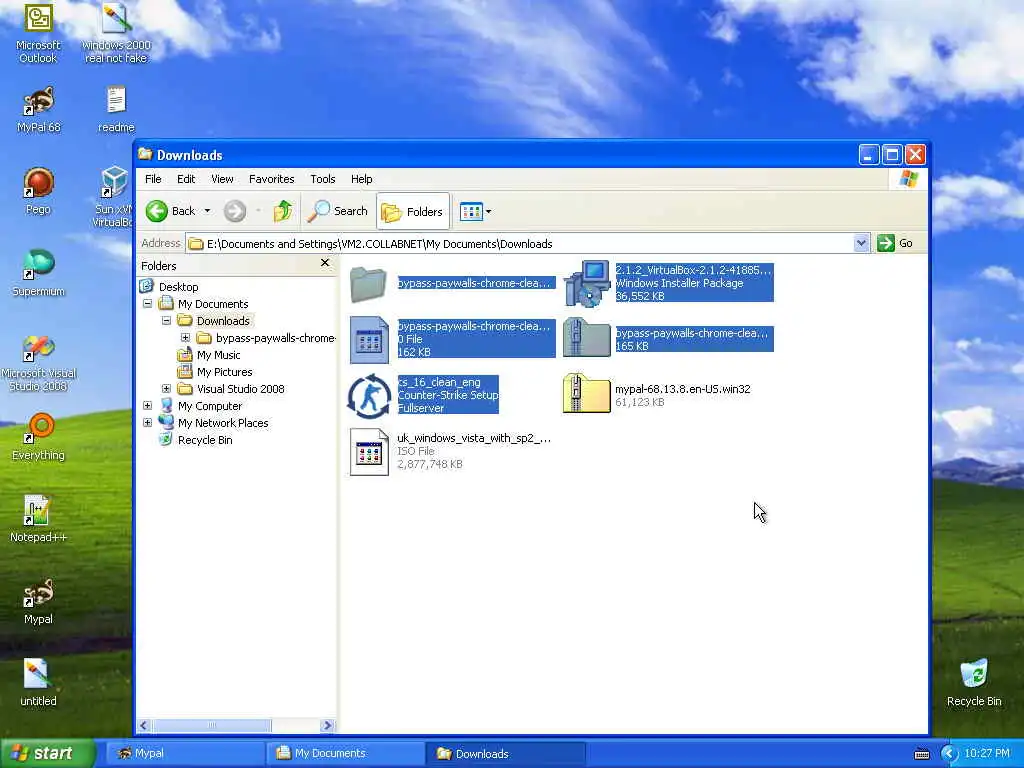This screenshot has height=768, width=1024.
Task: Expand My Network Places tree node
Action: [148, 423]
